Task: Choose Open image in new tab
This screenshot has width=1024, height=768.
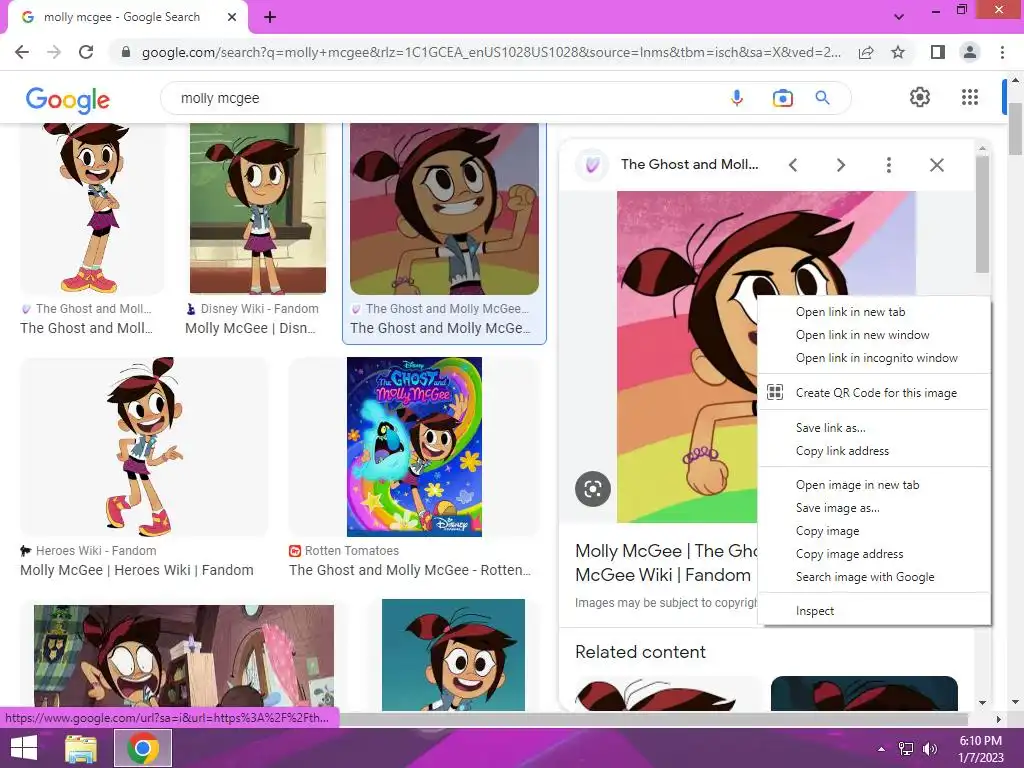Action: (x=875, y=485)
